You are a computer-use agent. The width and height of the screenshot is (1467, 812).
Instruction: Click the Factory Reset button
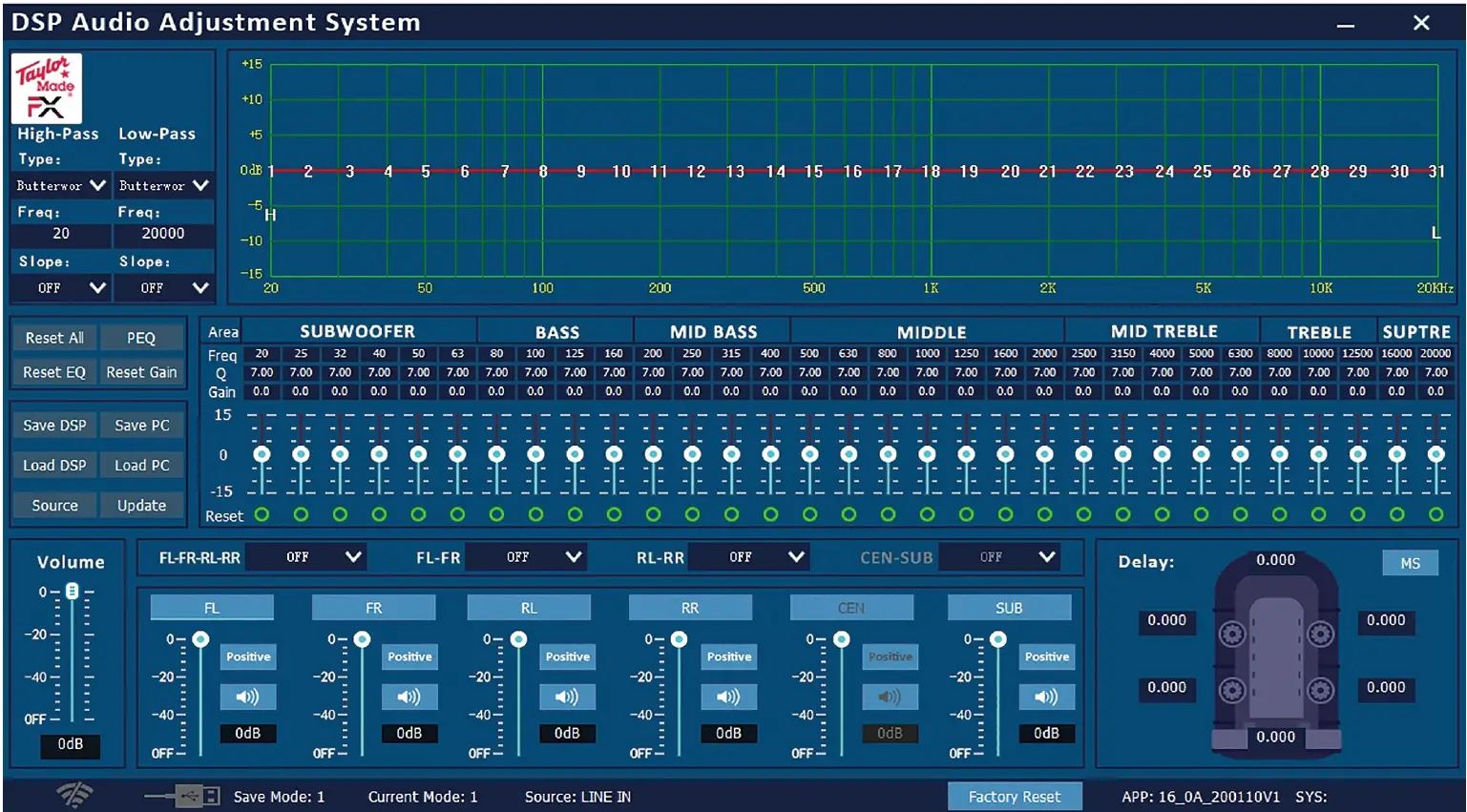1014,797
